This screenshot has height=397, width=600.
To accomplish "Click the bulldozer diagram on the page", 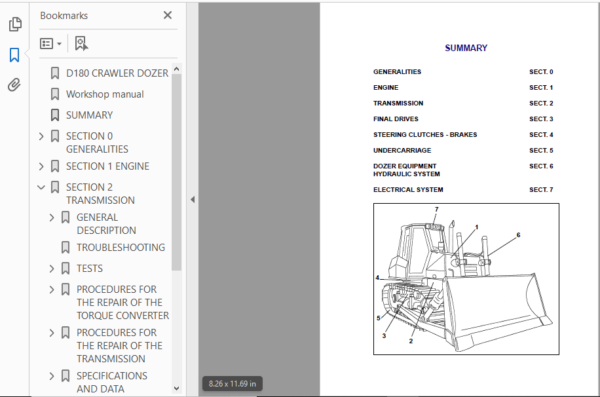I will (x=466, y=279).
